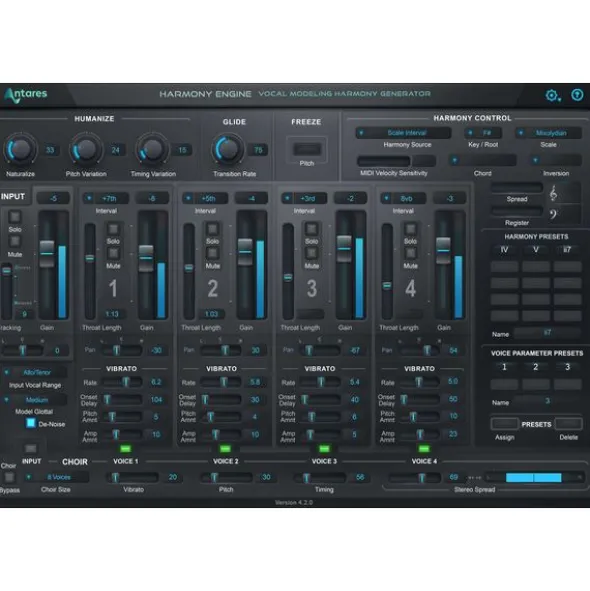Viewport: 590px width, 591px height.
Task: Open the Harmony Source dropdown
Action: [x=403, y=133]
